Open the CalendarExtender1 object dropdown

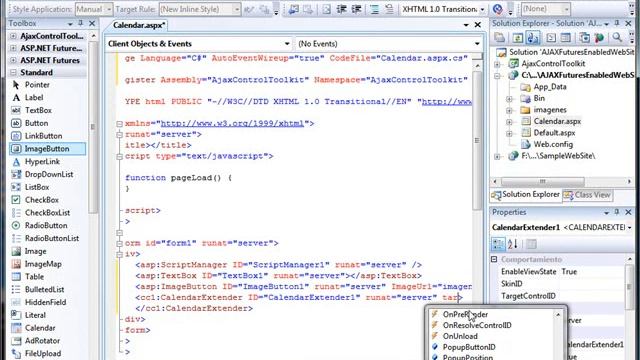tap(630, 227)
